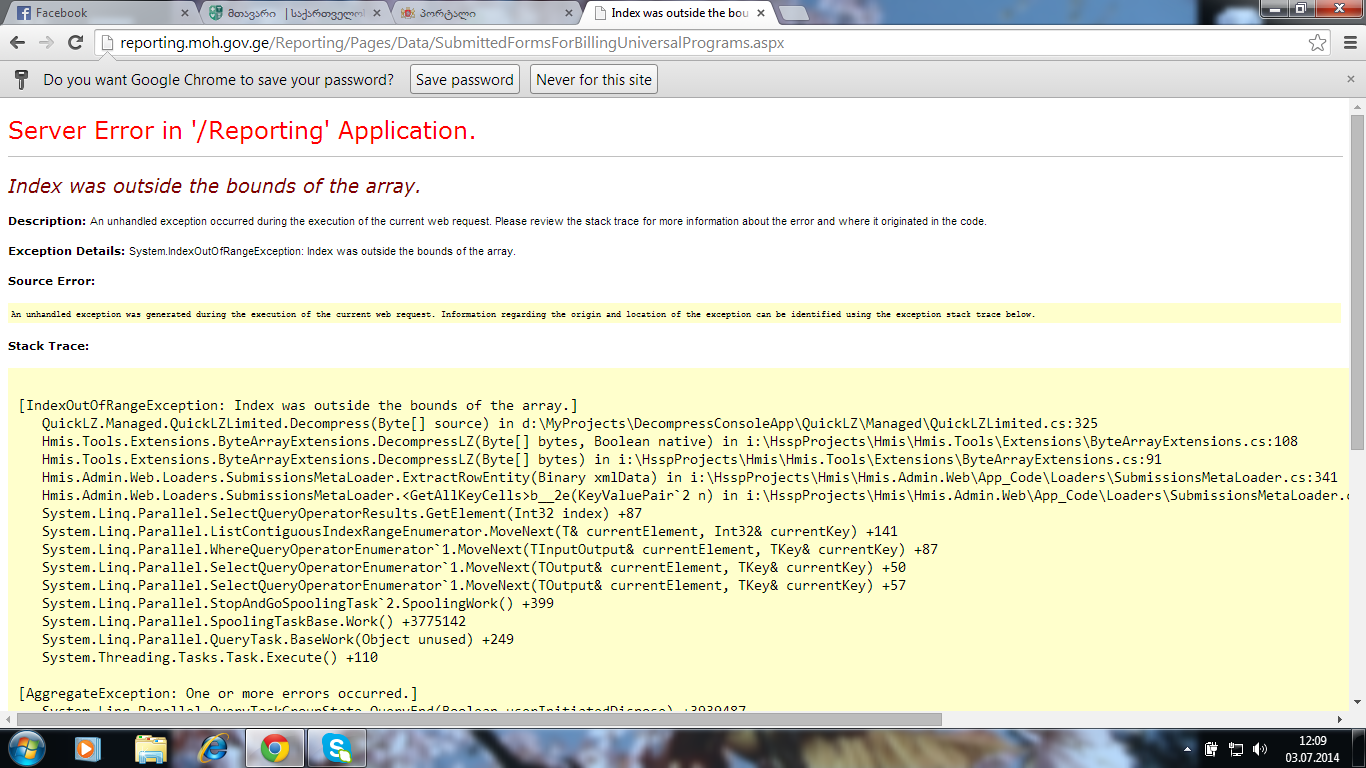Image resolution: width=1366 pixels, height=768 pixels.
Task: Show hidden system tray icons
Action: (x=1187, y=748)
